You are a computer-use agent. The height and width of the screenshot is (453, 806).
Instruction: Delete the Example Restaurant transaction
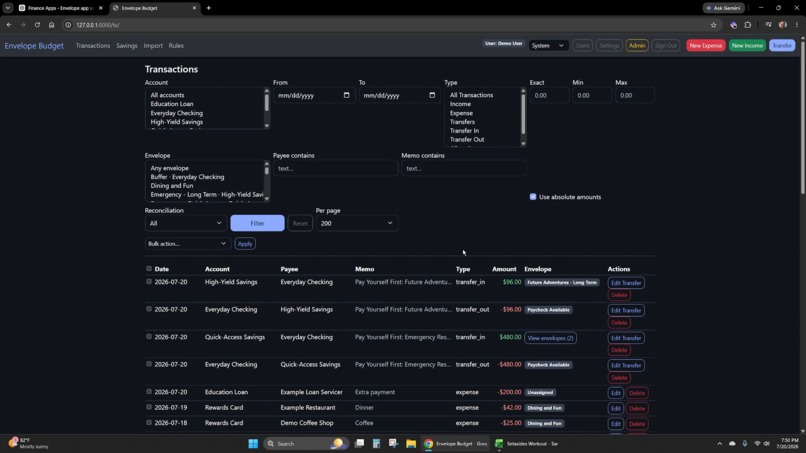637,408
